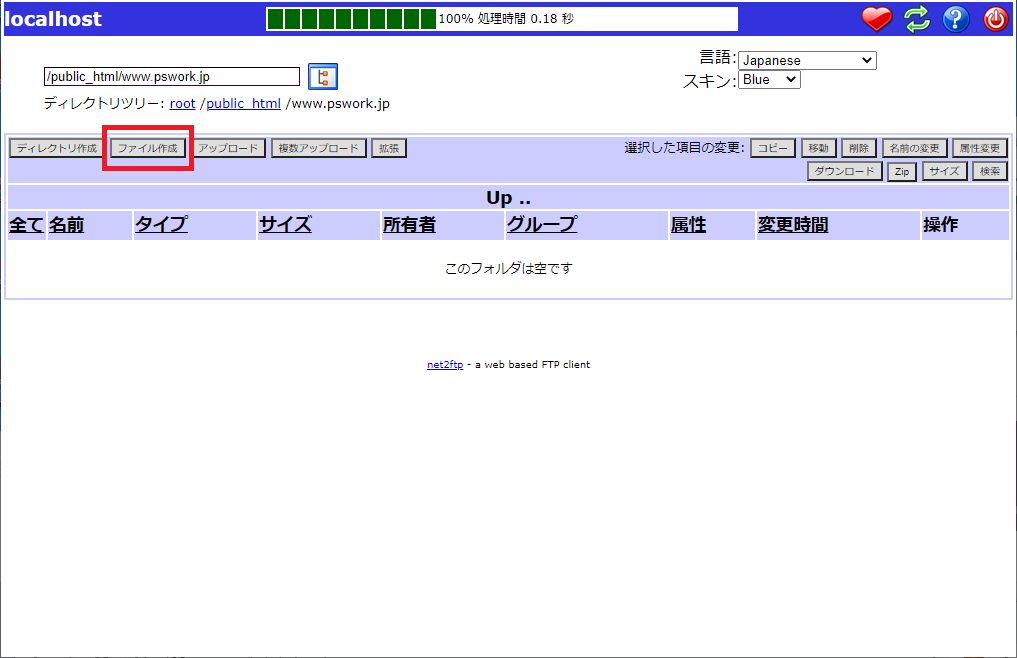Screen dimensions: 1017x658
Task: Delete selected items with 削除 button
Action: tap(857, 147)
